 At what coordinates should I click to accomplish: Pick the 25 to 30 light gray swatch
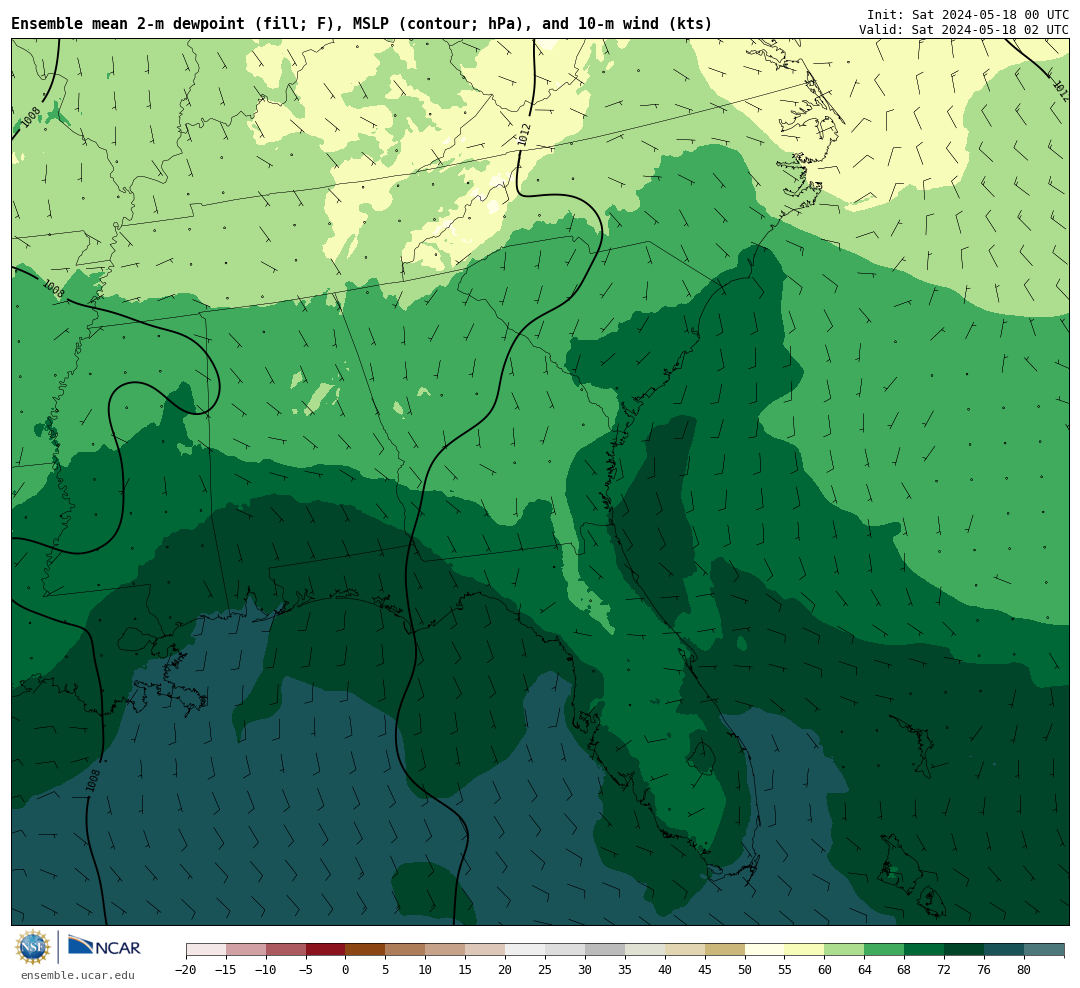565,950
